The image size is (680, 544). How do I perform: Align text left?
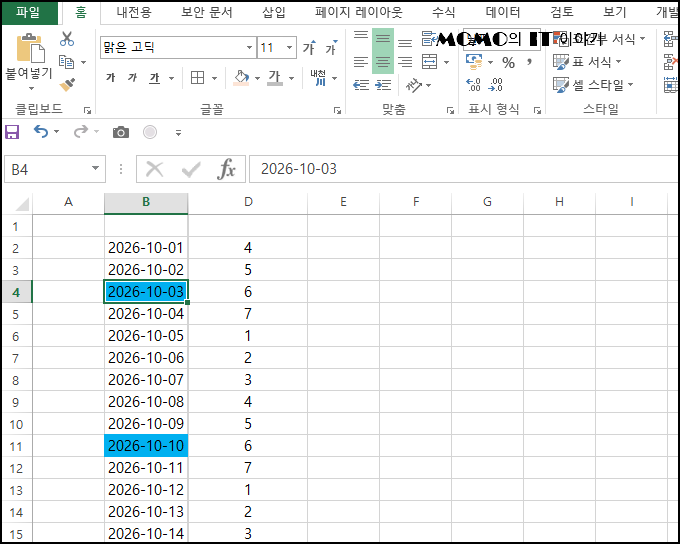point(361,62)
